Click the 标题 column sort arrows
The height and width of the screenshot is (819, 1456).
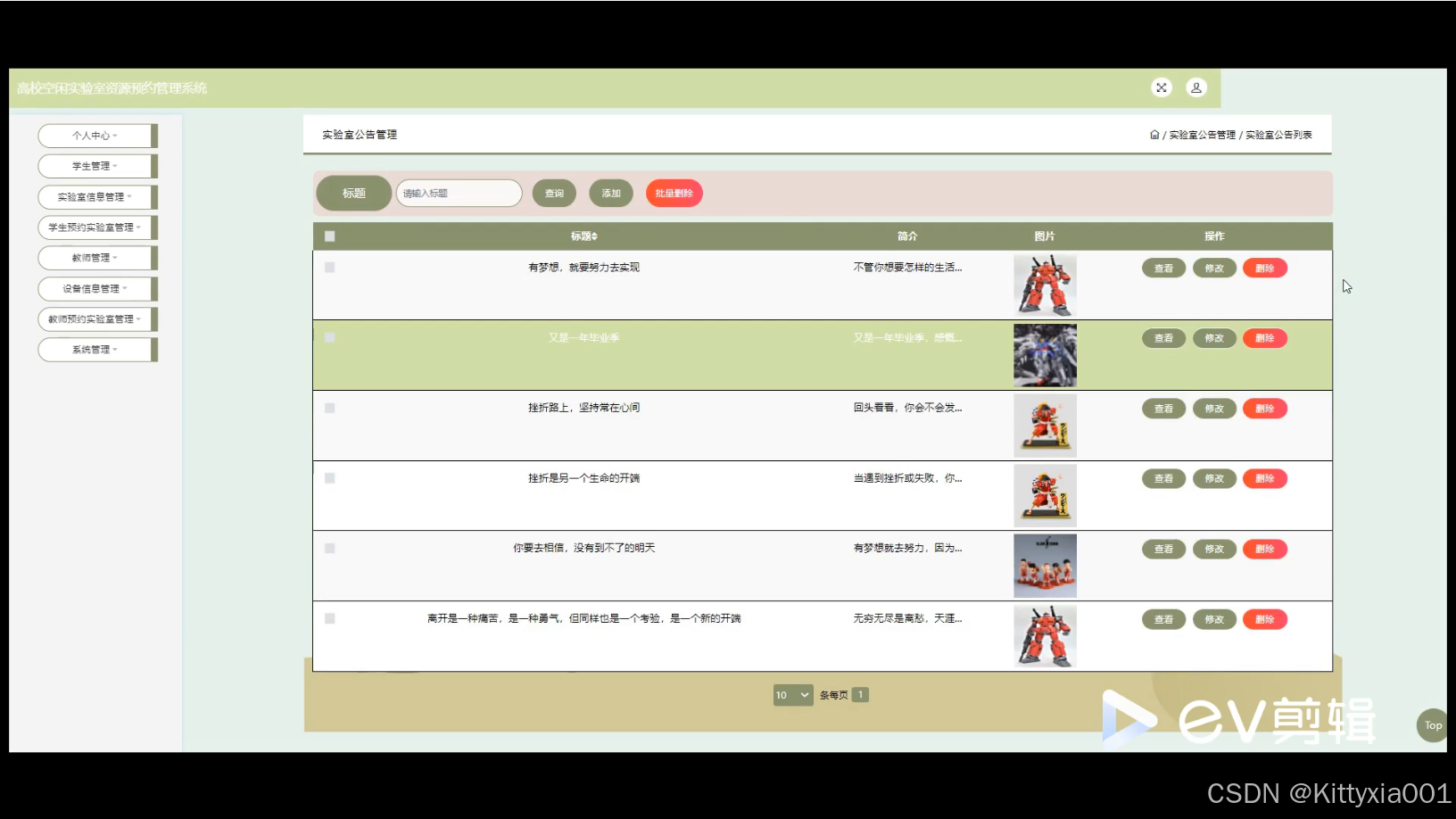pyautogui.click(x=594, y=236)
